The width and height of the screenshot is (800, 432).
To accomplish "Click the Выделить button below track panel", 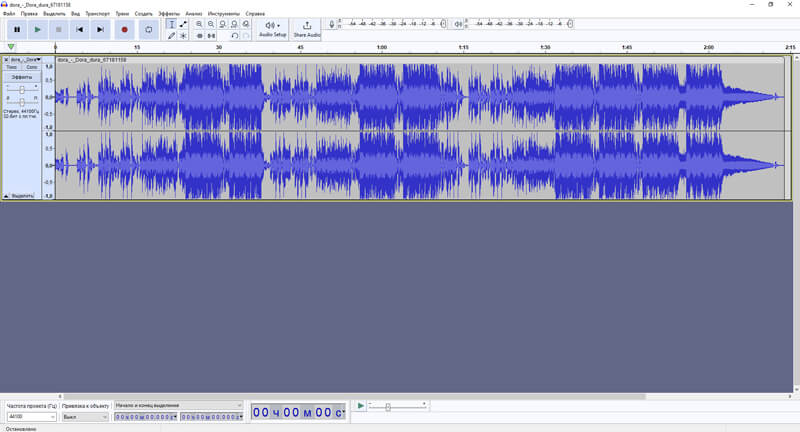I will (x=23, y=196).
